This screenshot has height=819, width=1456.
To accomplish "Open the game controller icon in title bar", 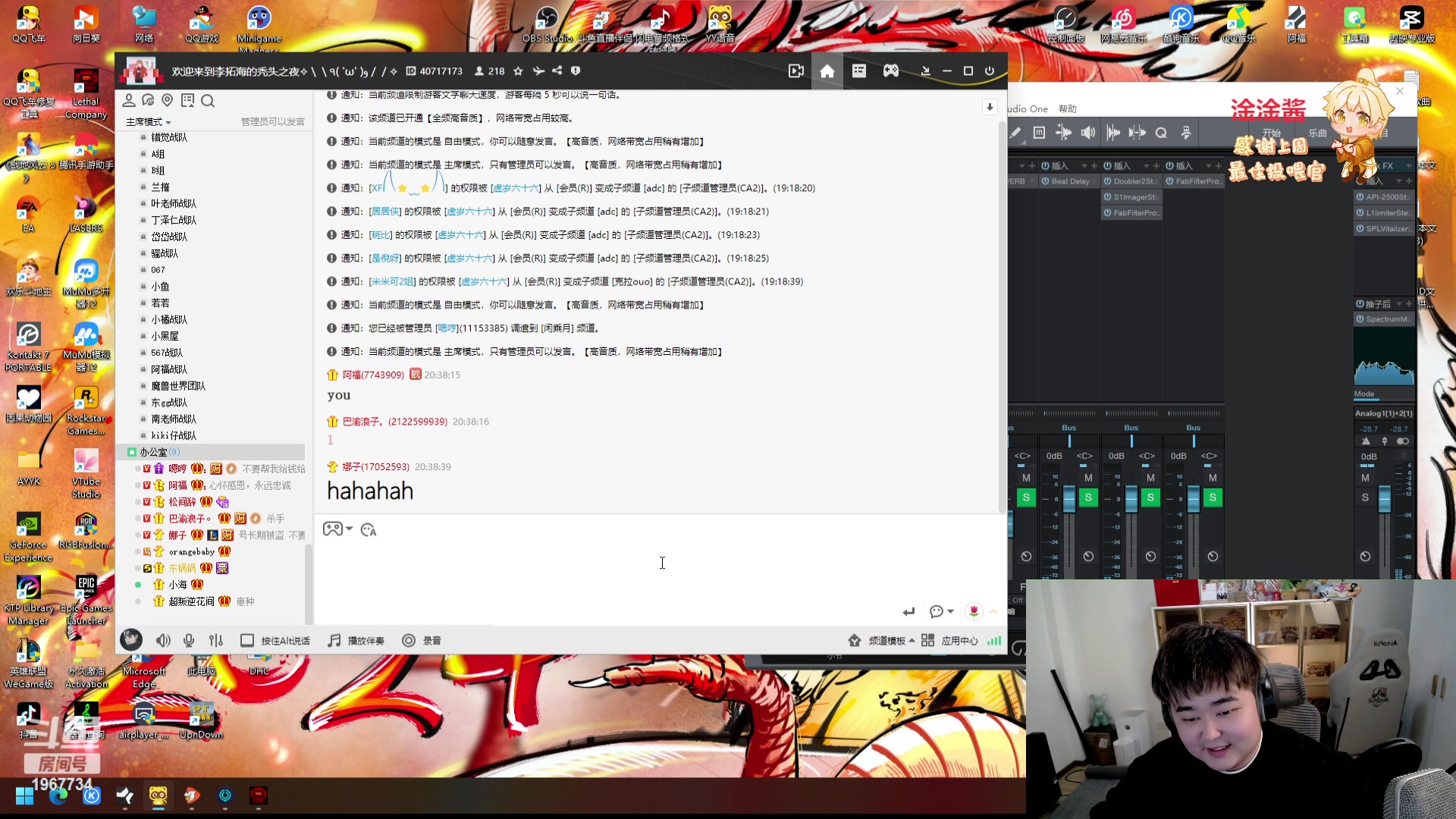I will 891,71.
